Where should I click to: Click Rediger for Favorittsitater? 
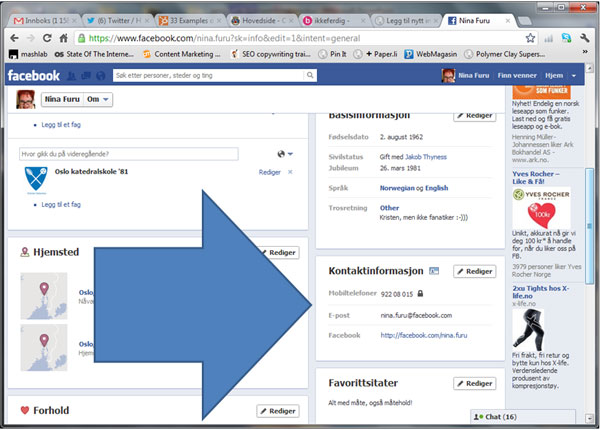click(x=474, y=383)
